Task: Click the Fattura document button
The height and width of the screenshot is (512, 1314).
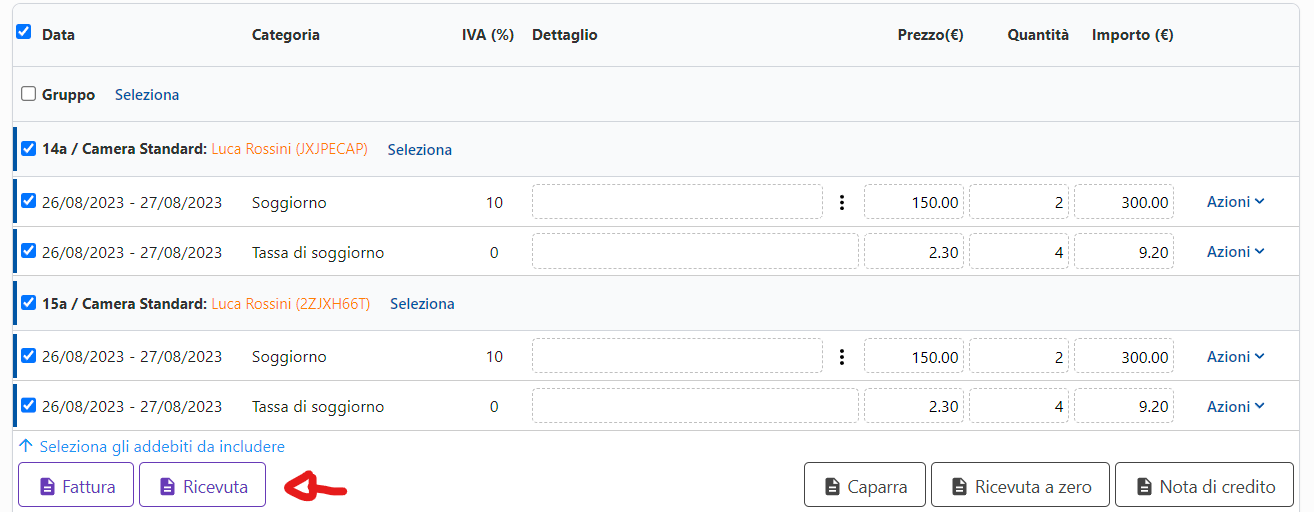Action: (76, 487)
